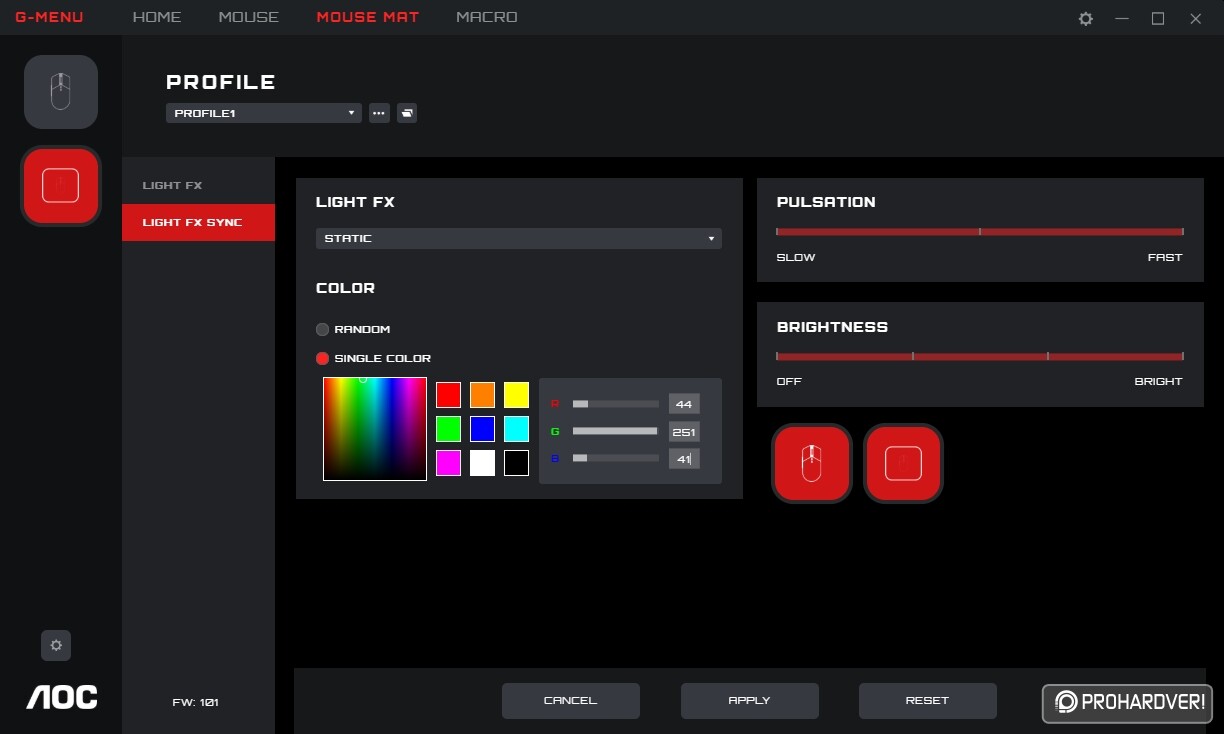The height and width of the screenshot is (734, 1224).
Task: Go to the MACRO tab
Action: pos(487,17)
